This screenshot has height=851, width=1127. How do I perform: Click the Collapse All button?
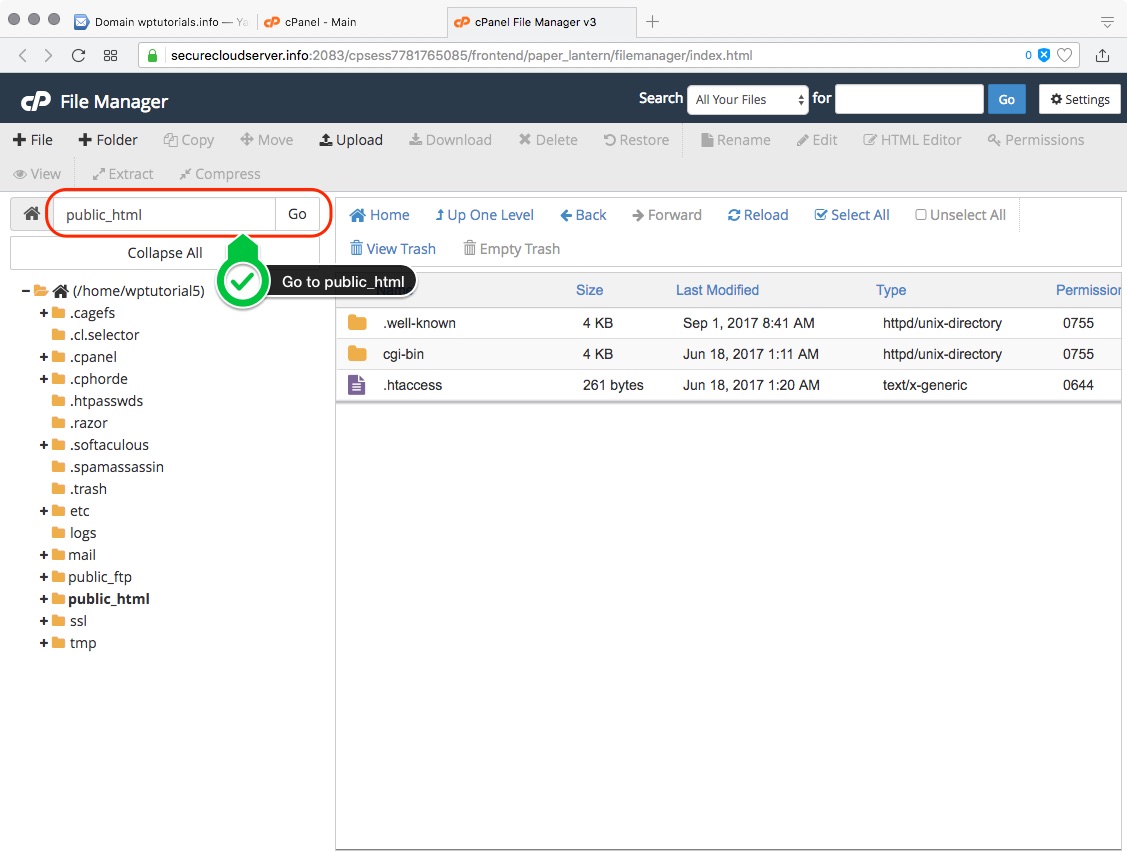click(x=165, y=253)
